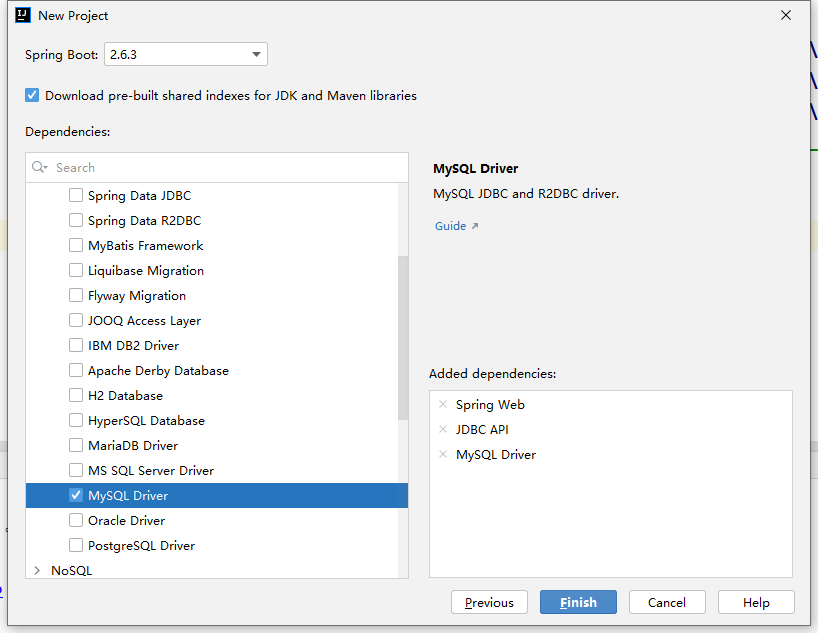Expand the NoSQL category
Viewport: 818px width, 633px height.
[x=37, y=571]
